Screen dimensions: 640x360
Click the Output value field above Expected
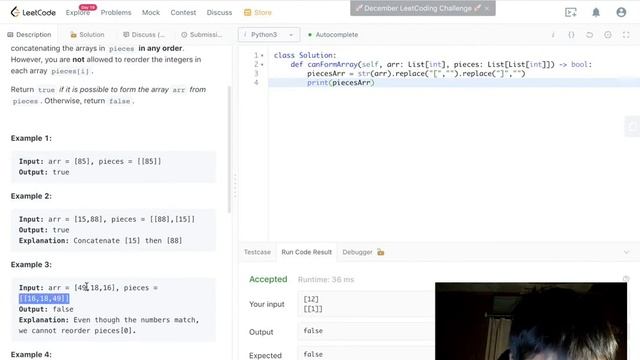366,331
